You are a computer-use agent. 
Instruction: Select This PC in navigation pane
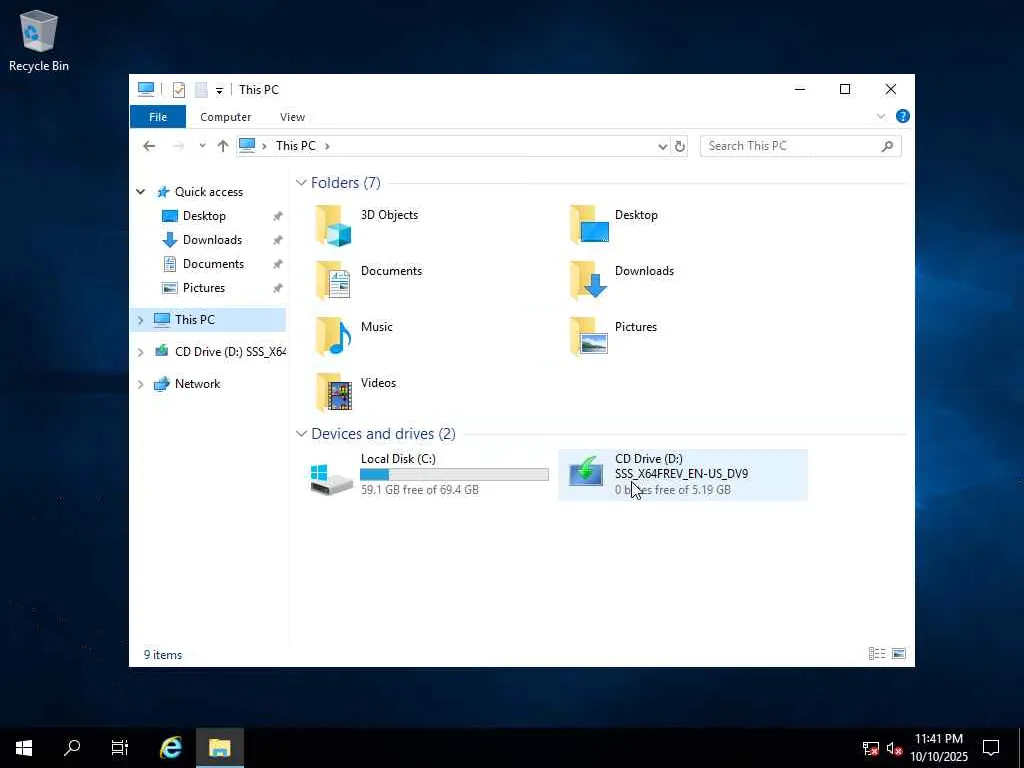tap(195, 320)
